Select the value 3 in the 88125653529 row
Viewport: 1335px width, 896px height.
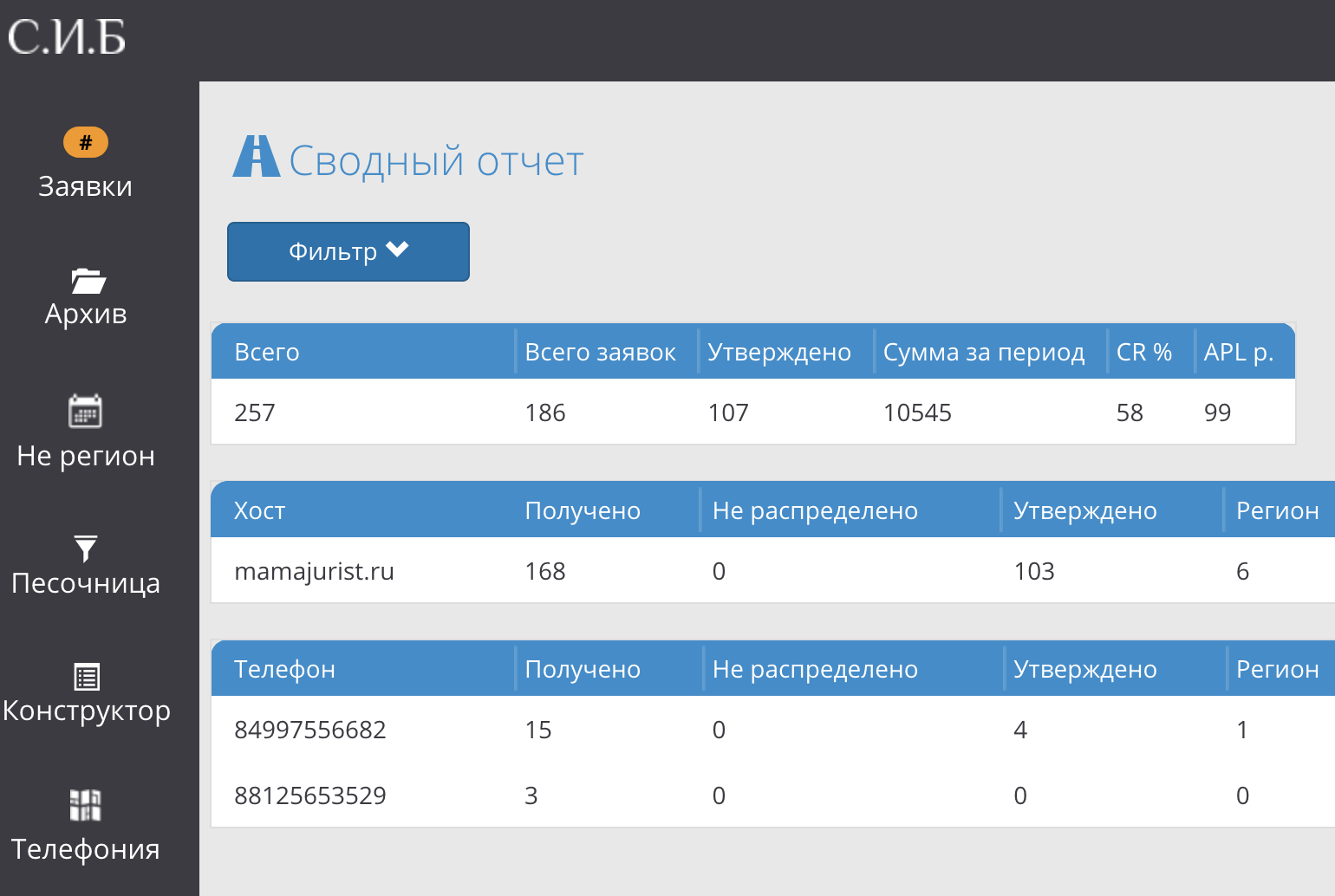531,795
